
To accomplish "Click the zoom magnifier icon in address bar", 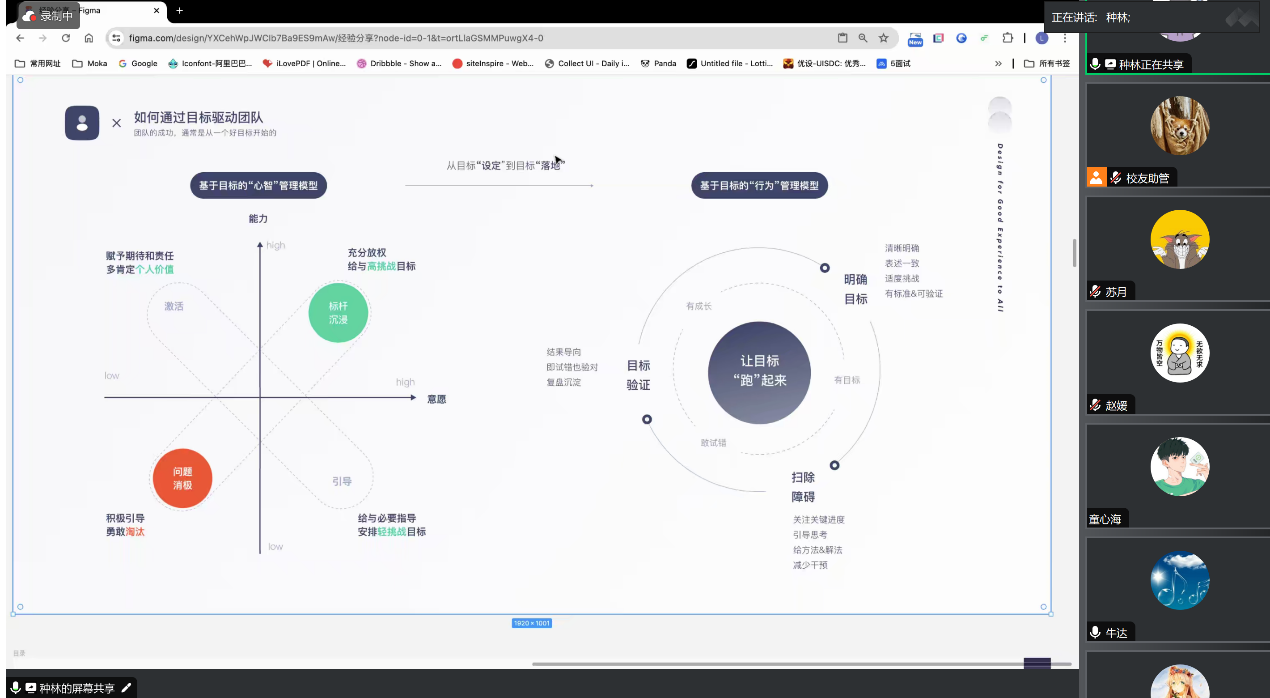I will pyautogui.click(x=863, y=38).
